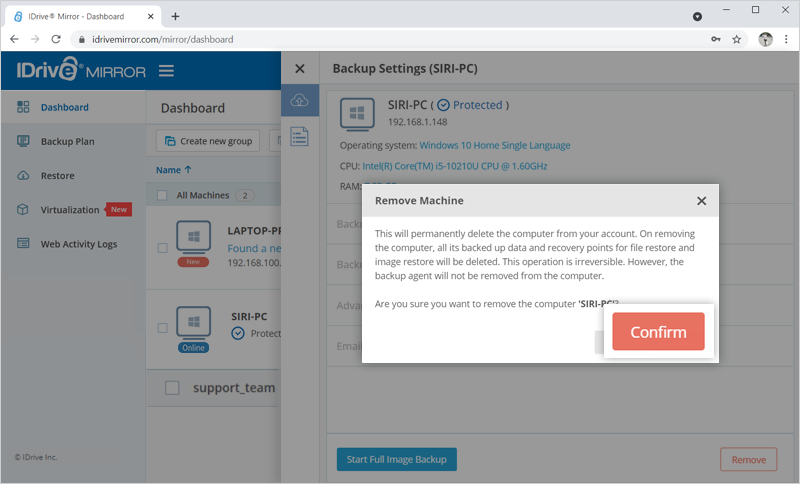Screen dimensions: 800x484
Task: Open the document log tab icon
Action: (299, 137)
